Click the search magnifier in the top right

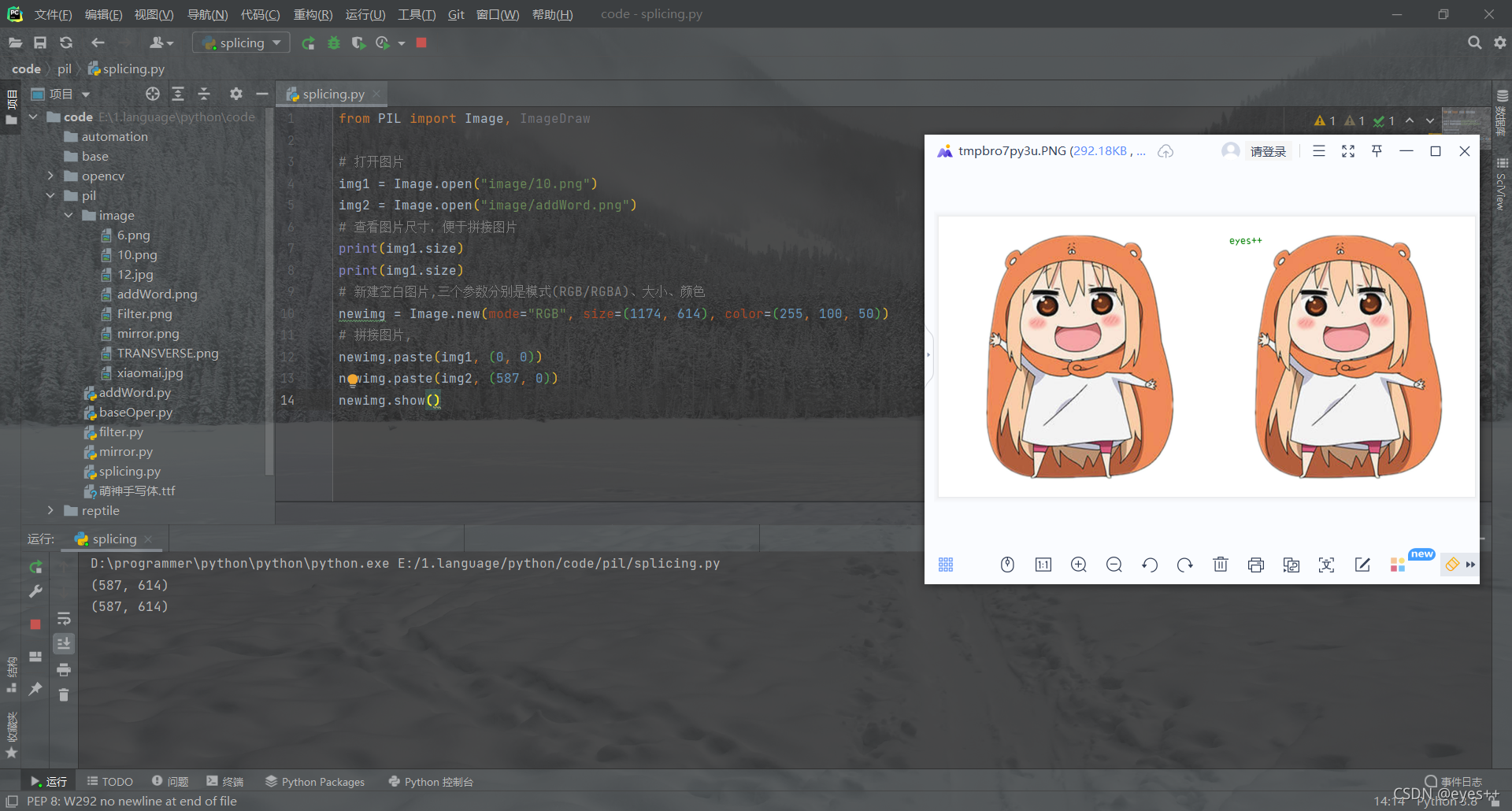coord(1474,43)
